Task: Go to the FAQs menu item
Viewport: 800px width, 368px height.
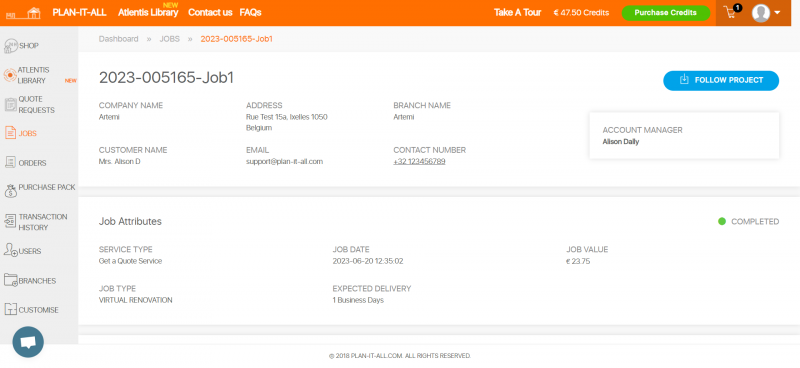Action: (x=251, y=12)
